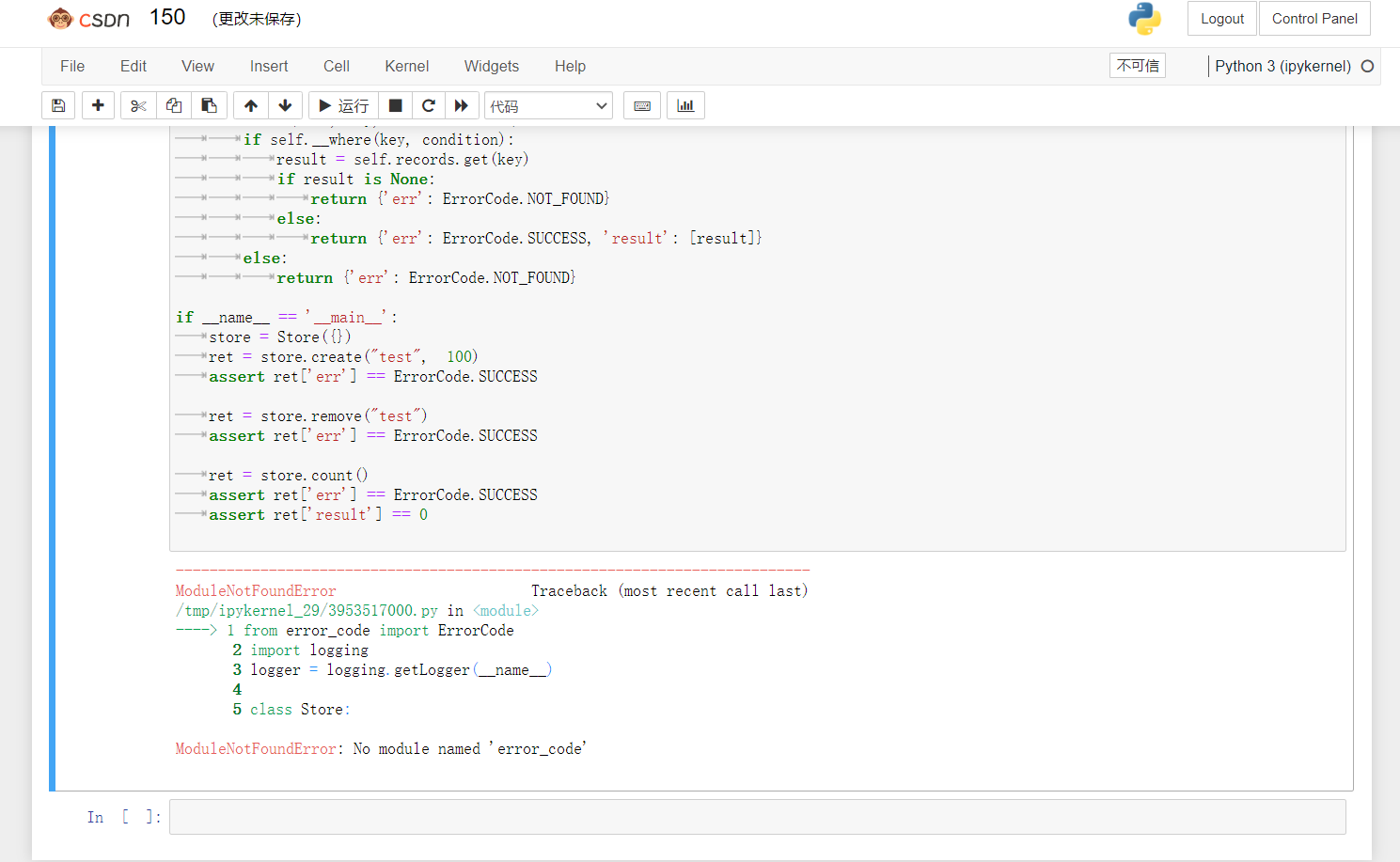
Task: Open the Cell menu
Action: coord(337,66)
